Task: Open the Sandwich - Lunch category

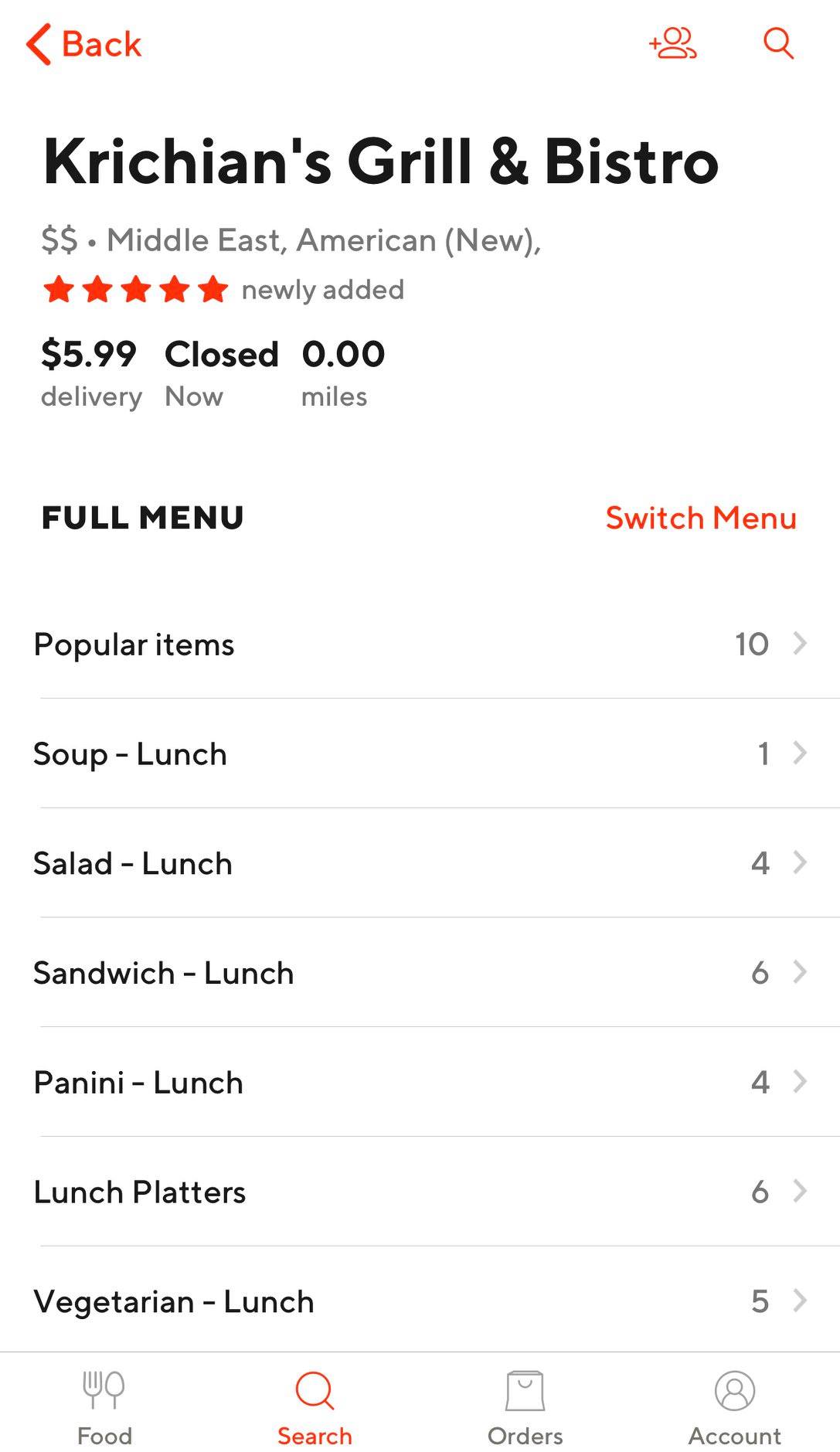Action: [164, 973]
